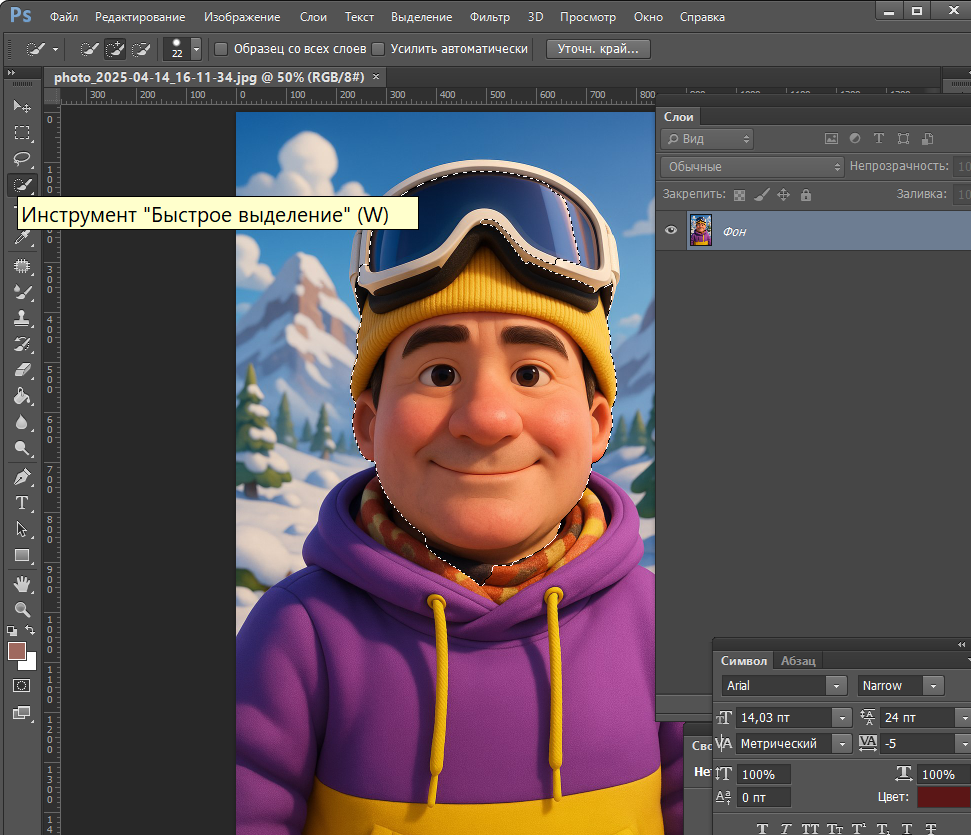Open the font size 14,03 пт dropdown

pyautogui.click(x=842, y=718)
